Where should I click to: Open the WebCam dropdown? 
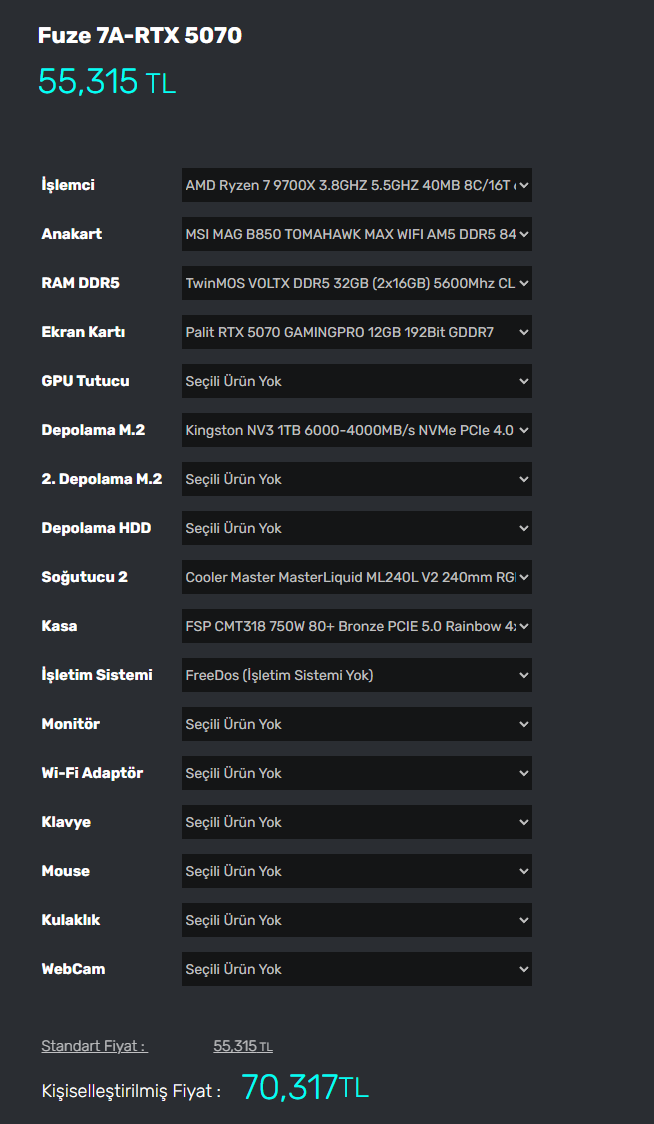click(356, 969)
